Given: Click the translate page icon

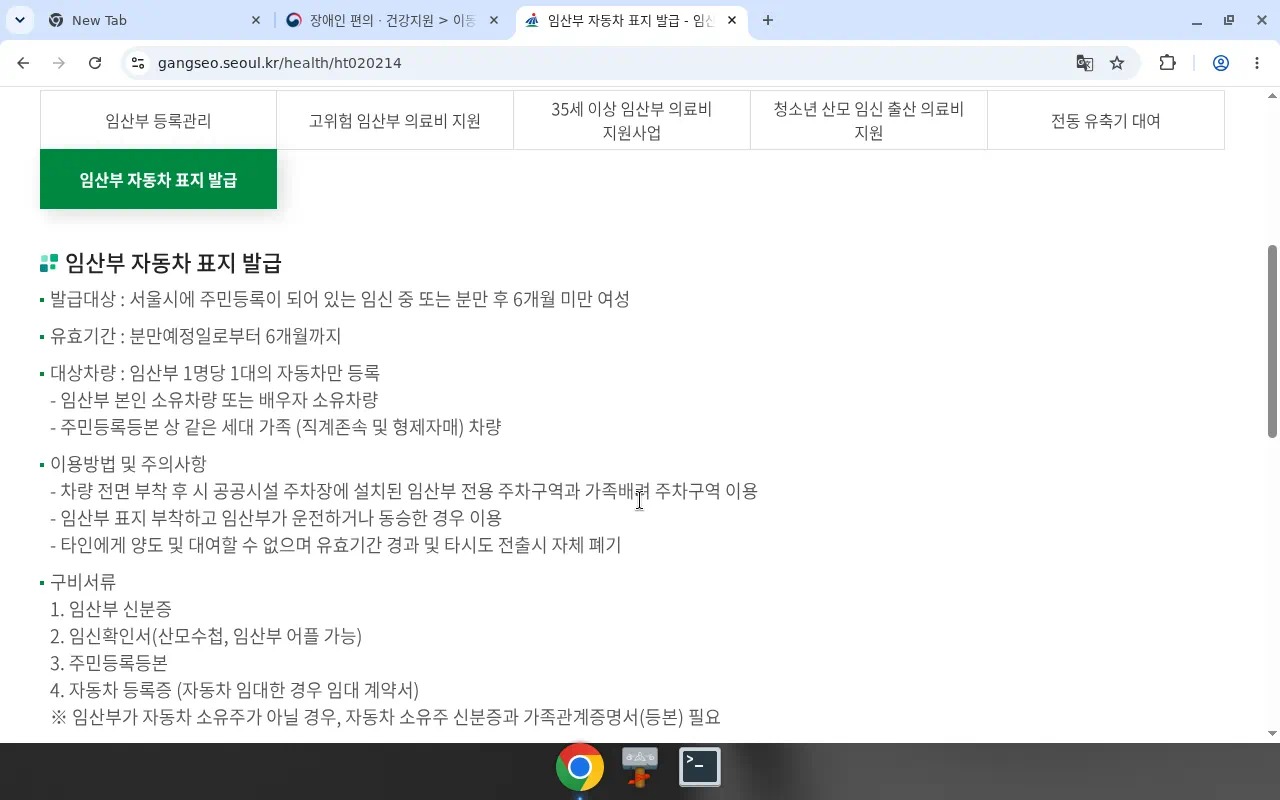Looking at the screenshot, I should [1084, 63].
